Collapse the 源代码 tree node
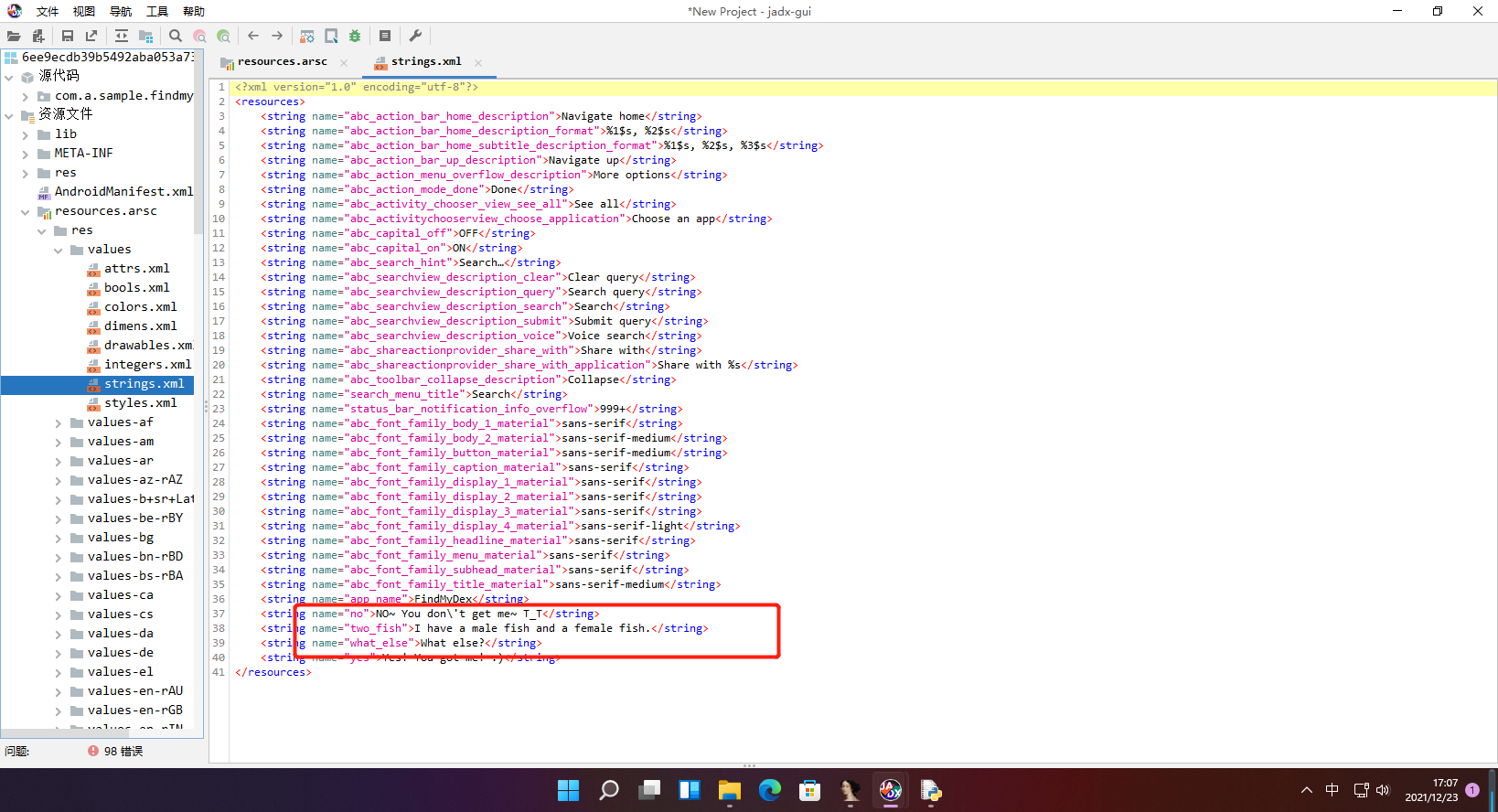This screenshot has height=812, width=1498. click(x=9, y=77)
